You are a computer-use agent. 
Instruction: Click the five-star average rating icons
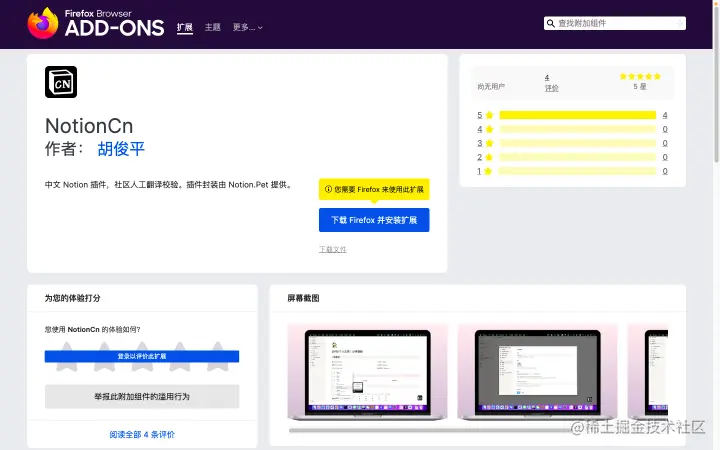pos(640,76)
